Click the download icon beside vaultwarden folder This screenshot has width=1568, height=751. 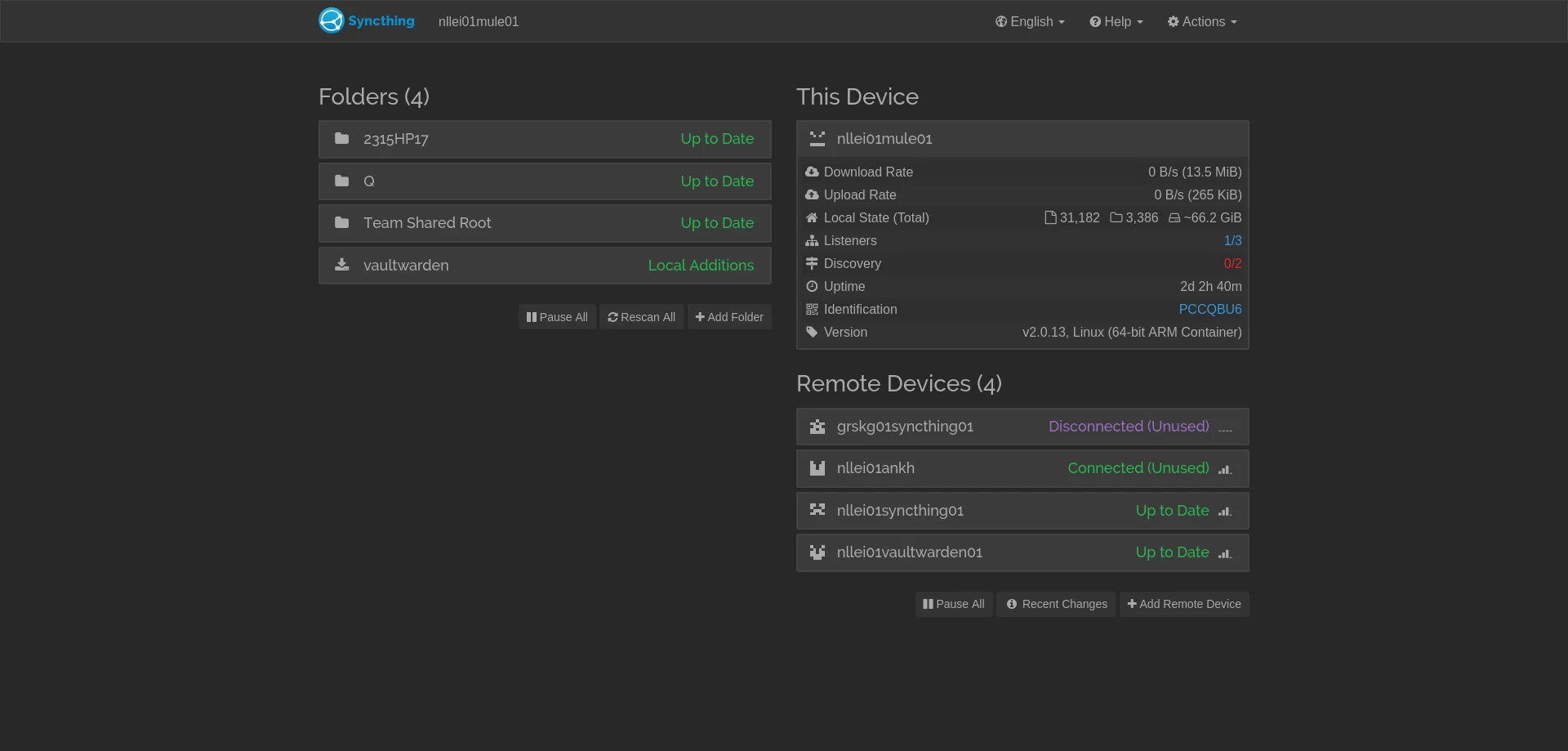(342, 265)
